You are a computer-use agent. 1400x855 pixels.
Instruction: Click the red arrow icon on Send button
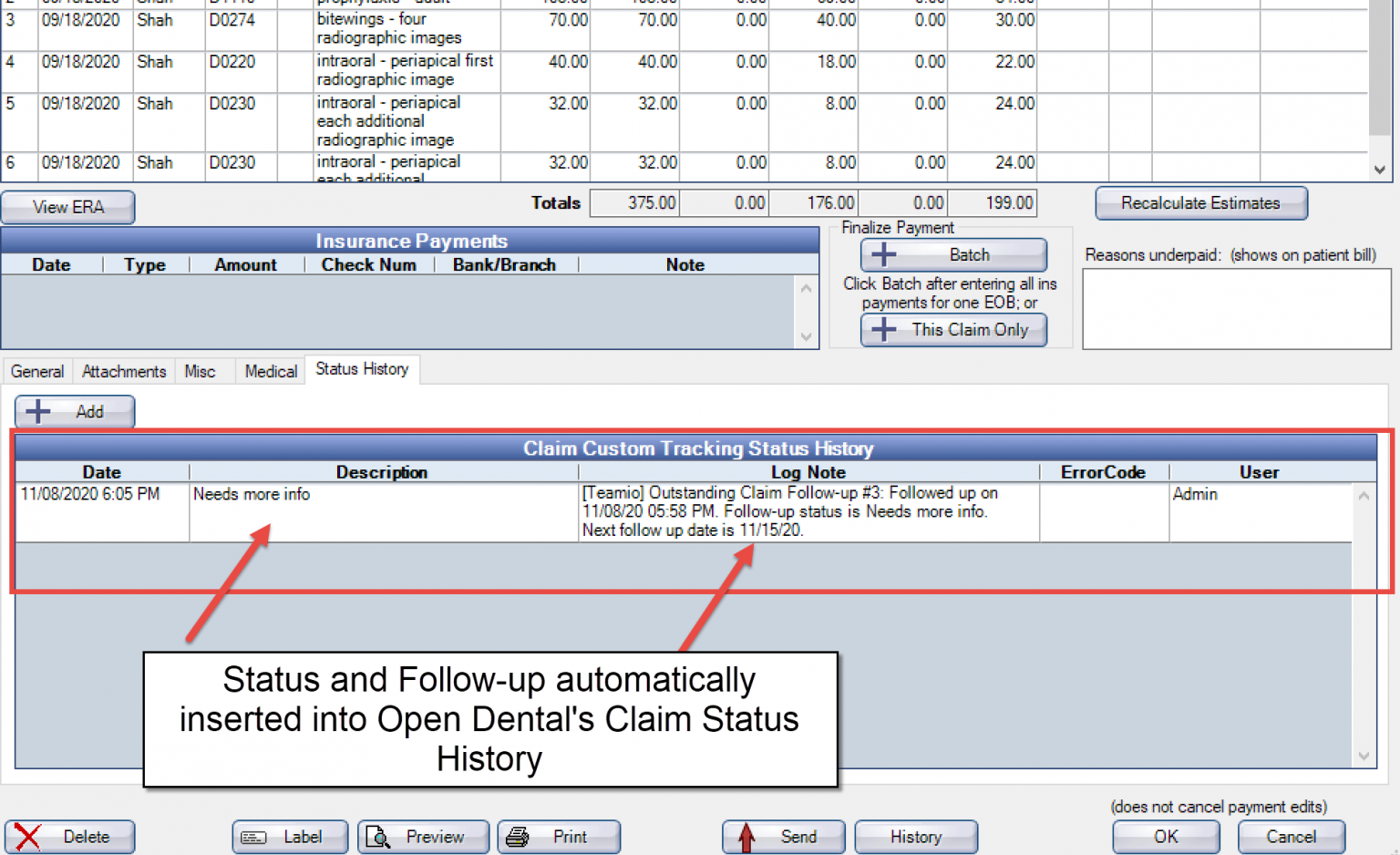coord(747,837)
